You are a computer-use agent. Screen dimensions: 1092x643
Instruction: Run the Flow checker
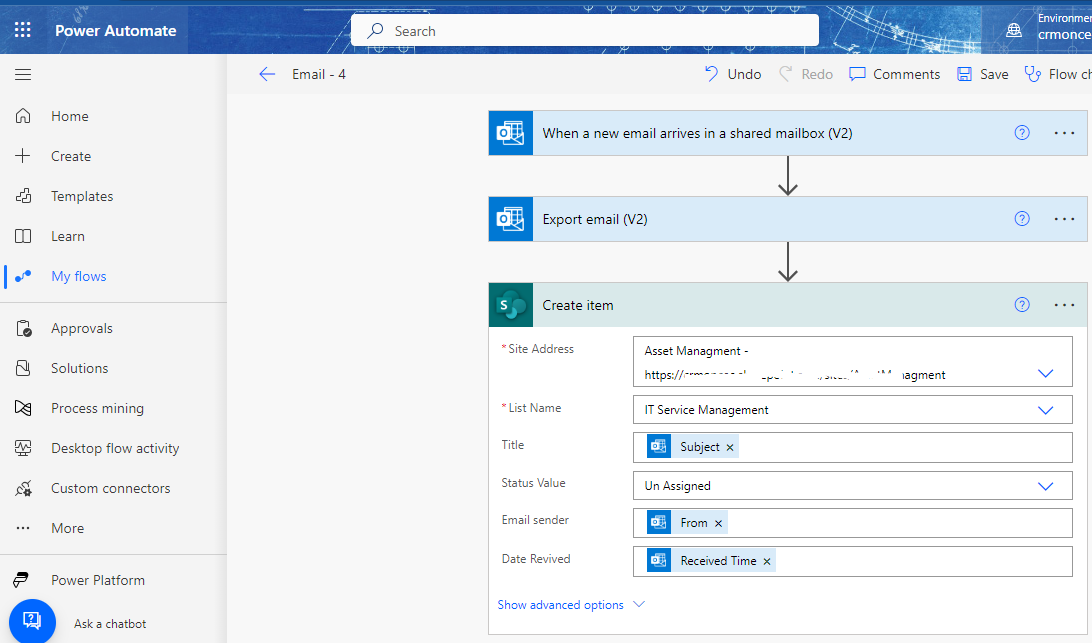point(1058,75)
